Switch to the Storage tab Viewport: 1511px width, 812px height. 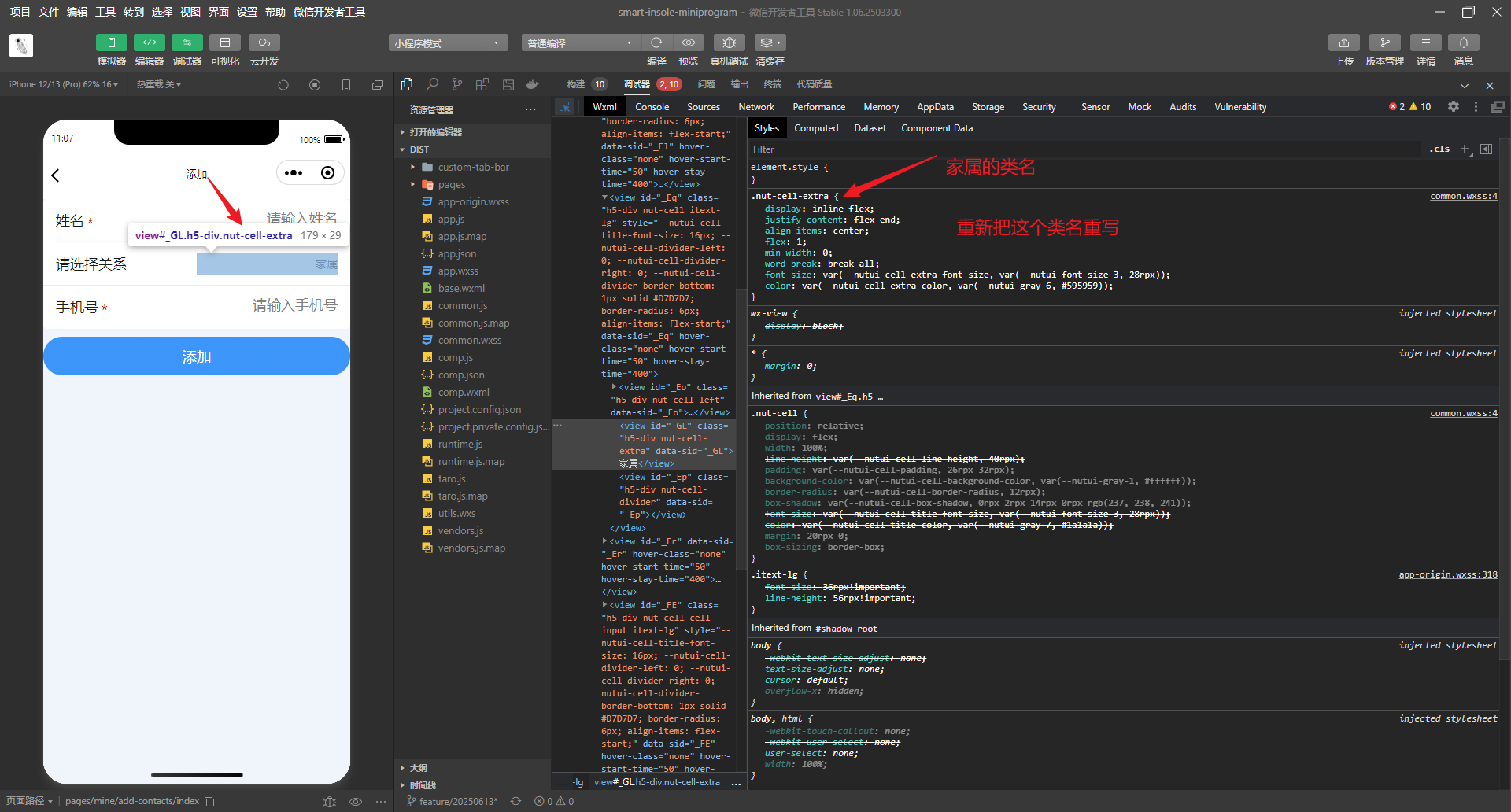coord(988,107)
